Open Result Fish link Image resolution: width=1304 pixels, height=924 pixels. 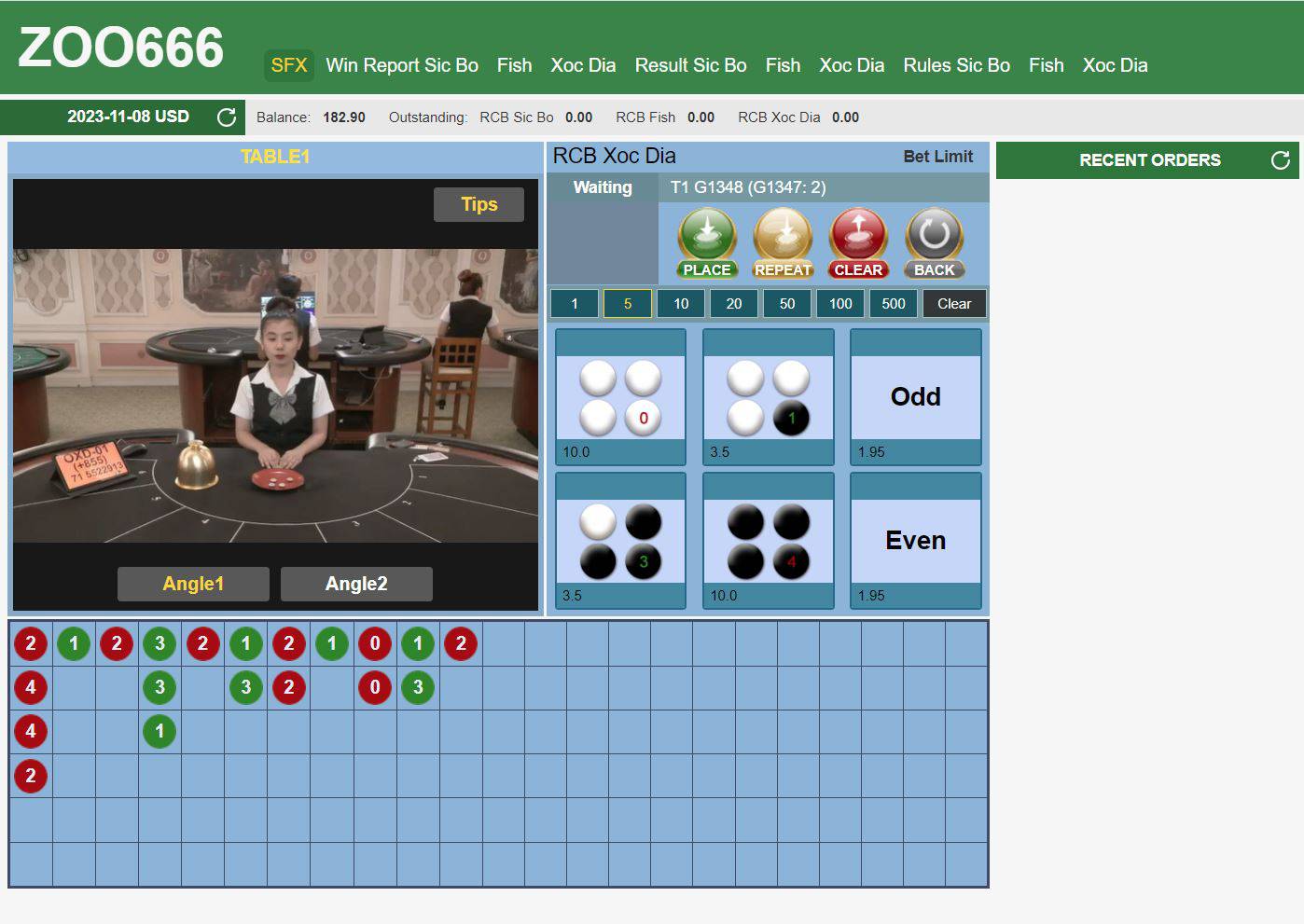[783, 65]
